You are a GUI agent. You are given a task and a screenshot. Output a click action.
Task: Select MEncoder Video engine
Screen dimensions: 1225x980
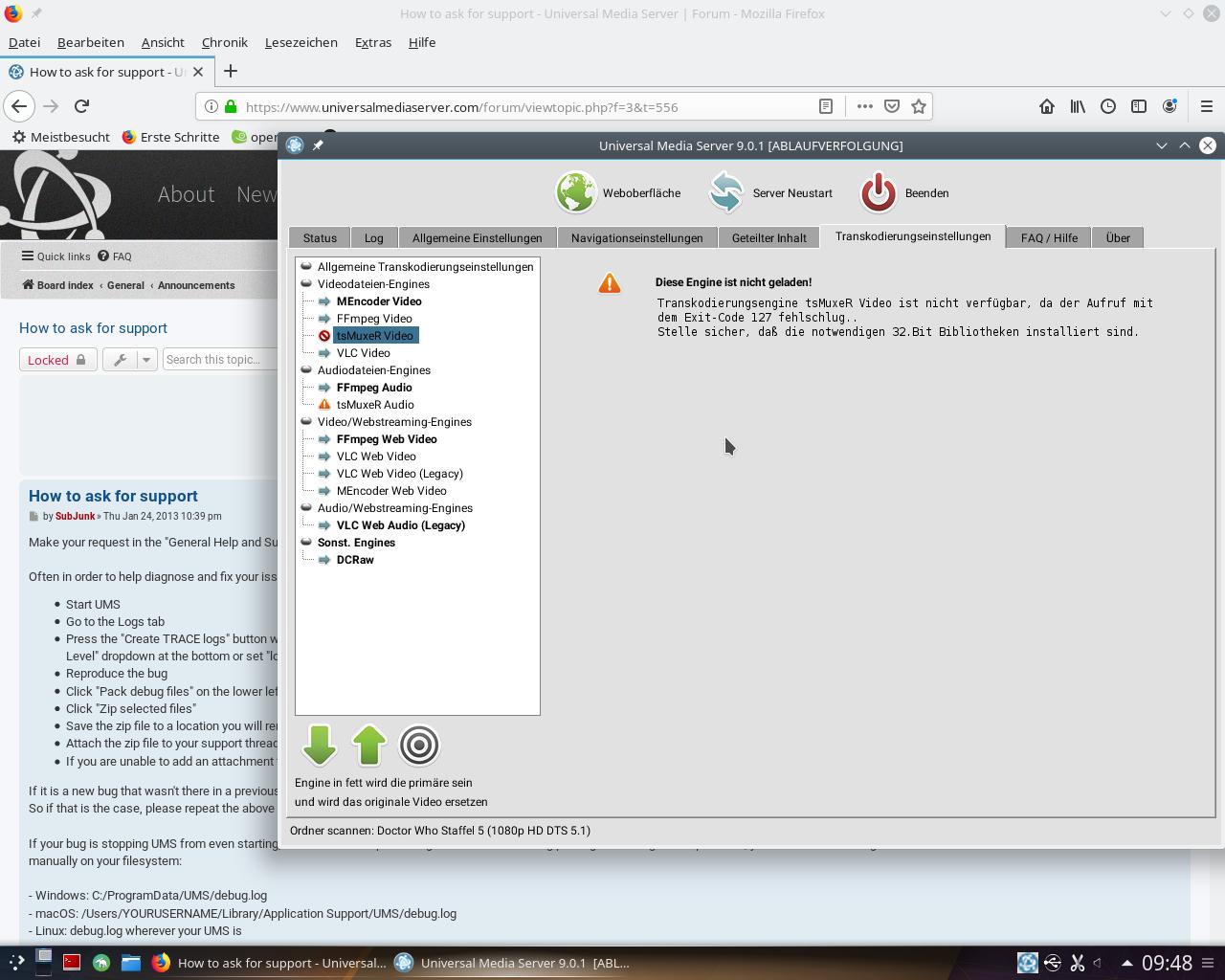(x=379, y=301)
